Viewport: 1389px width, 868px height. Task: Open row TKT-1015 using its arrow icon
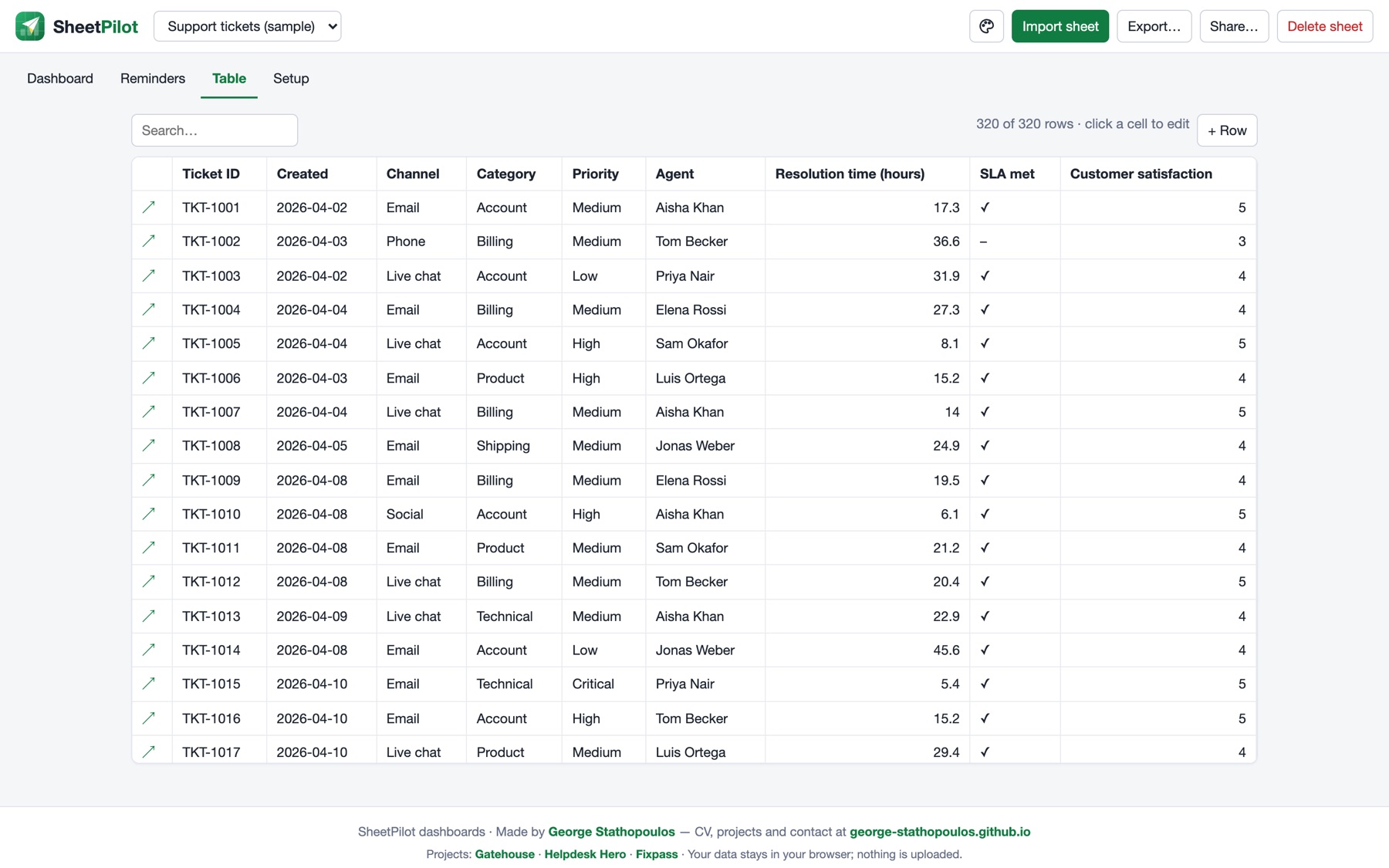click(149, 684)
